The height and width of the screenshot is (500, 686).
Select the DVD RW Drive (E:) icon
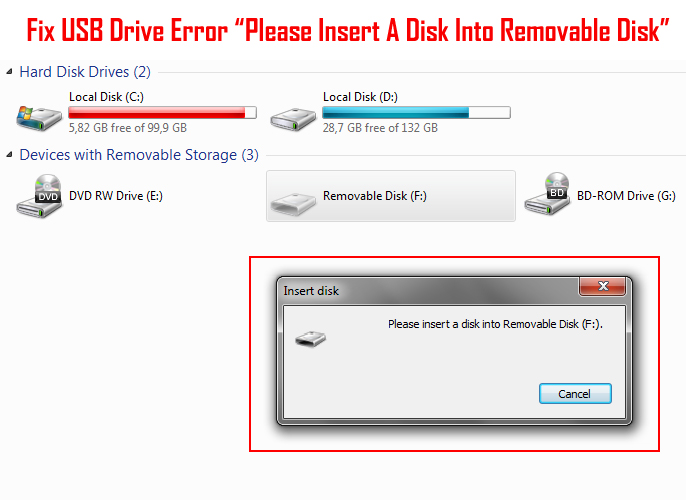(39, 196)
